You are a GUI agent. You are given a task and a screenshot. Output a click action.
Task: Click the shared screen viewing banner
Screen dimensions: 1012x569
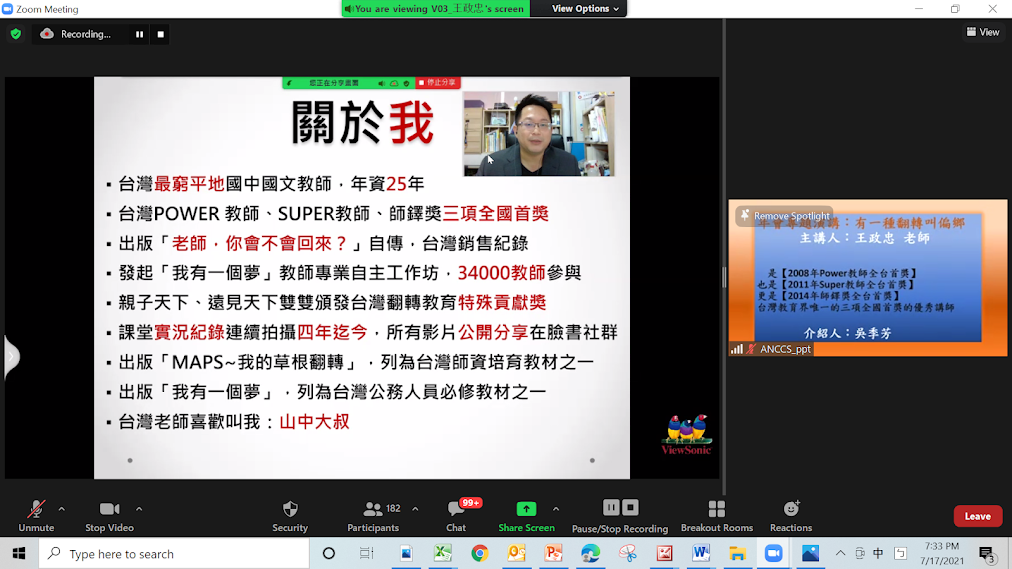[x=436, y=8]
